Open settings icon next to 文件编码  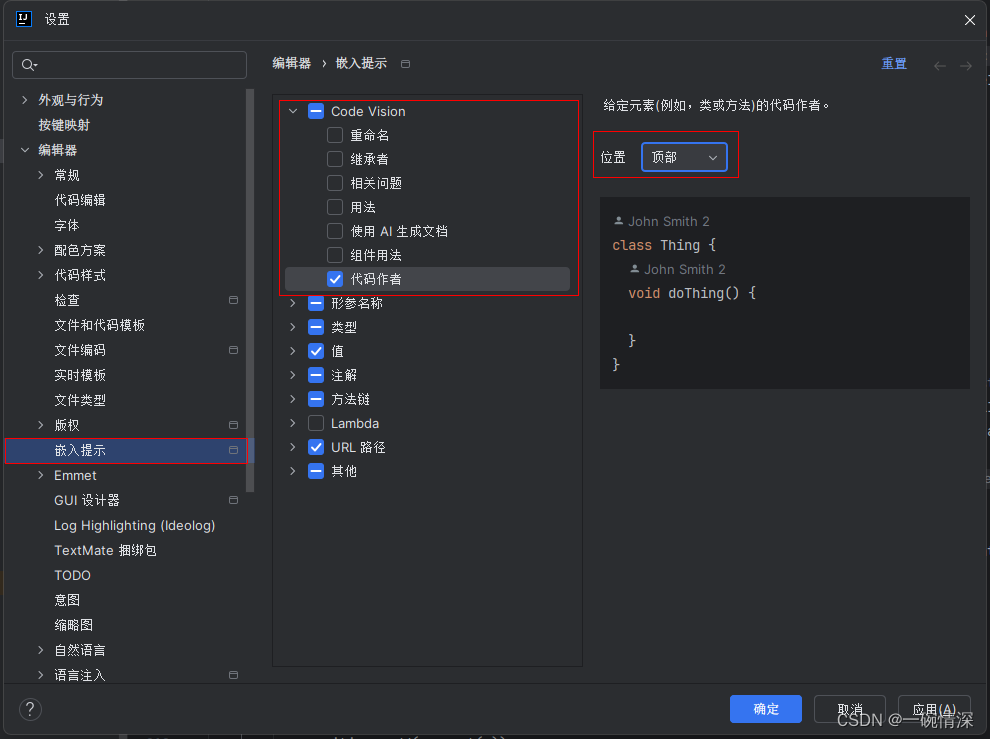(232, 350)
